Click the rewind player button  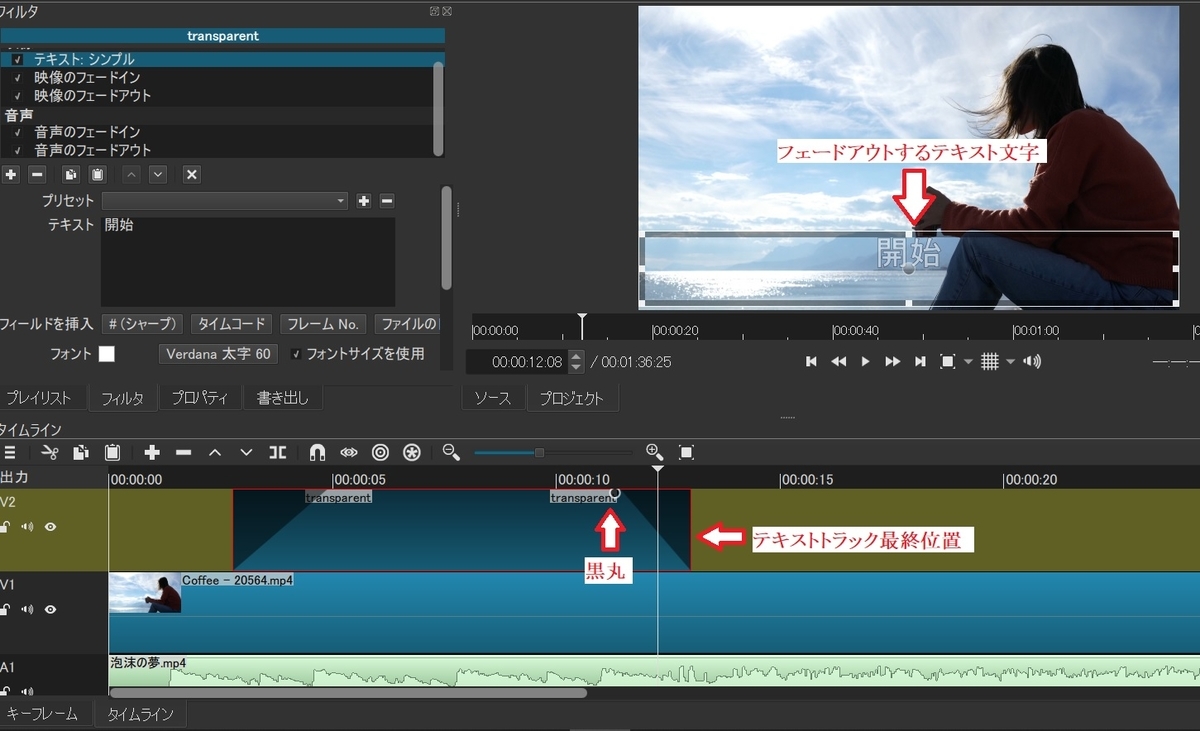(839, 362)
